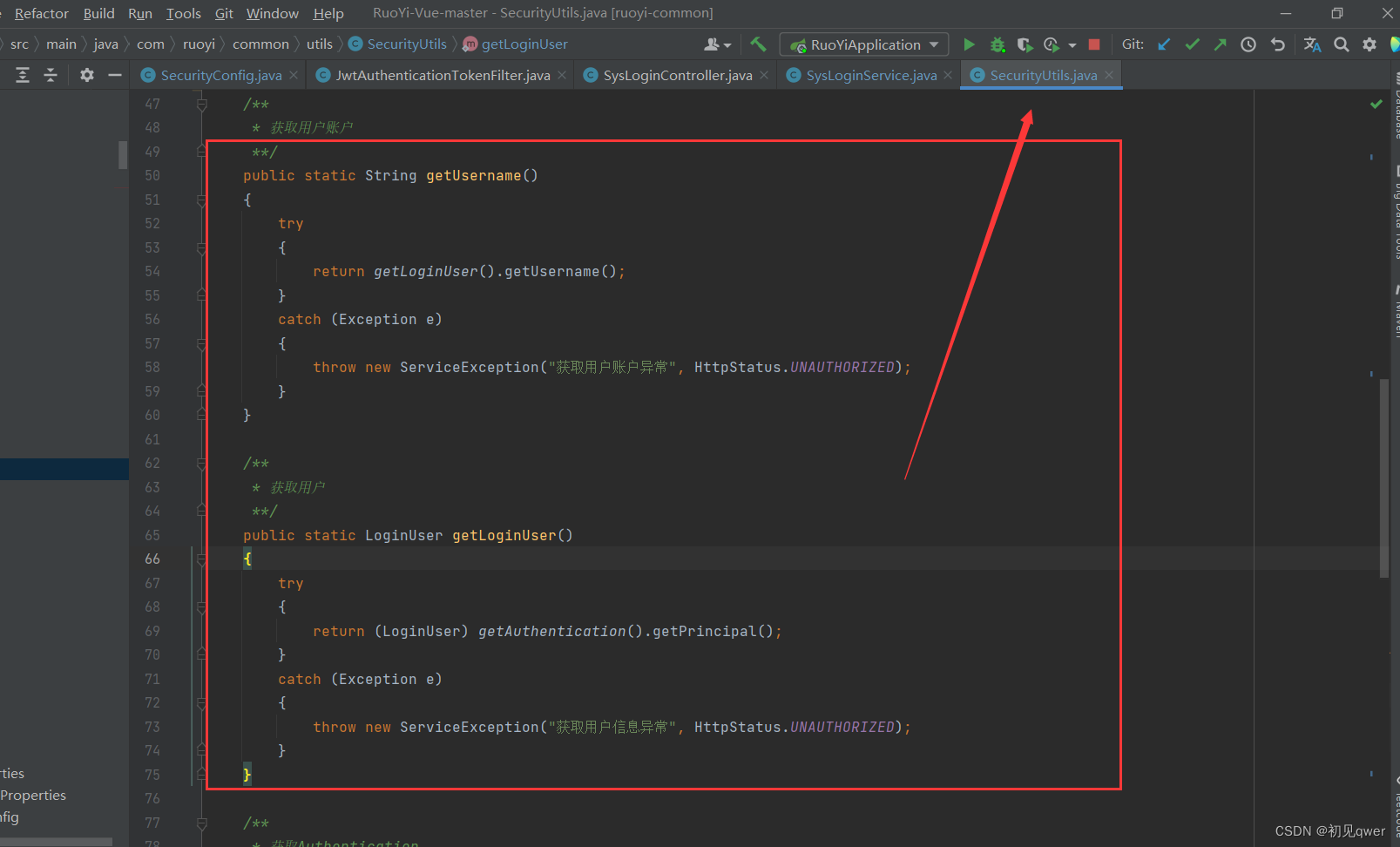Collapse getLoginUser method body at line 66
Viewport: 1400px width, 847px height.
click(x=202, y=559)
